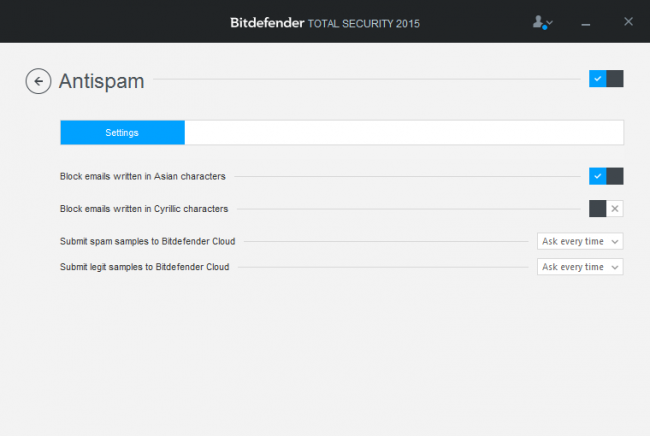This screenshot has width=650, height=436.
Task: Click the 'Submit legit samples to Bitdefender Cloud' label
Action: 144,267
